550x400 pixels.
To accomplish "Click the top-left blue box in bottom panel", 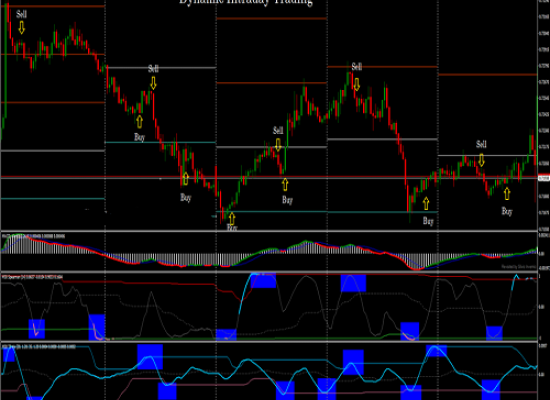I will pyautogui.click(x=9, y=353).
